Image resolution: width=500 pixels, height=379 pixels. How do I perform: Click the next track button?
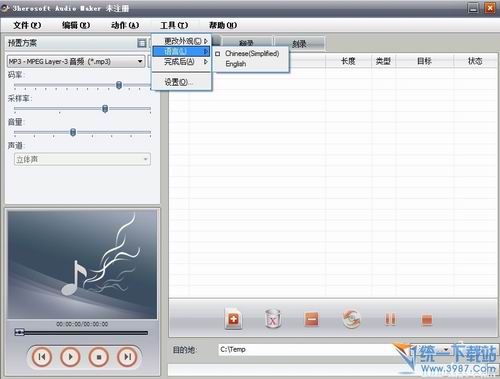coord(127,357)
